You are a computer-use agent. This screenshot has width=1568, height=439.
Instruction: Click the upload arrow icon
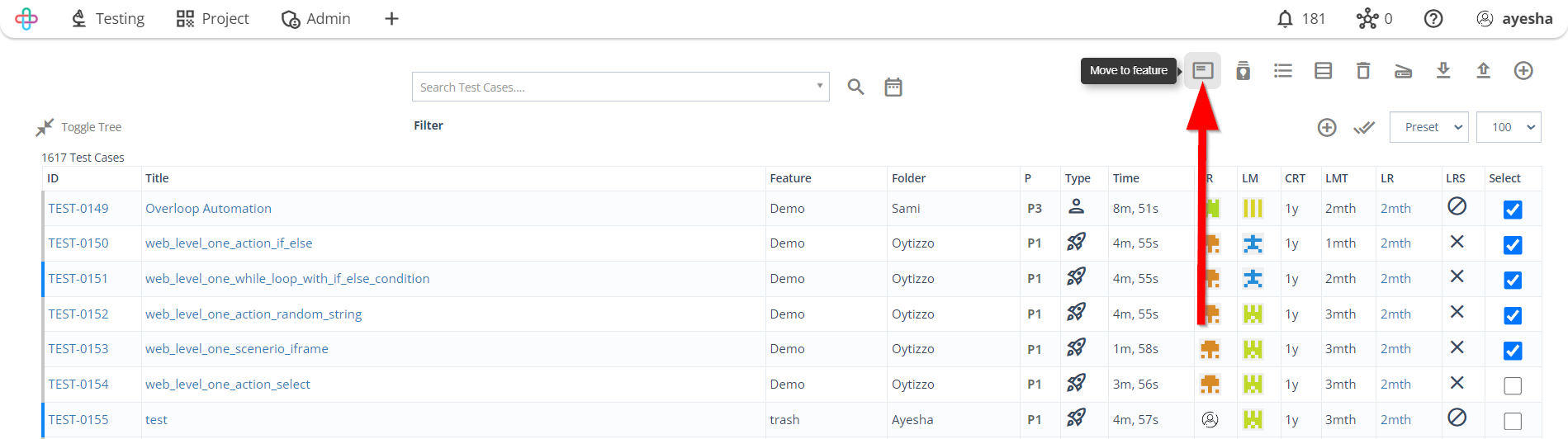coord(1483,71)
